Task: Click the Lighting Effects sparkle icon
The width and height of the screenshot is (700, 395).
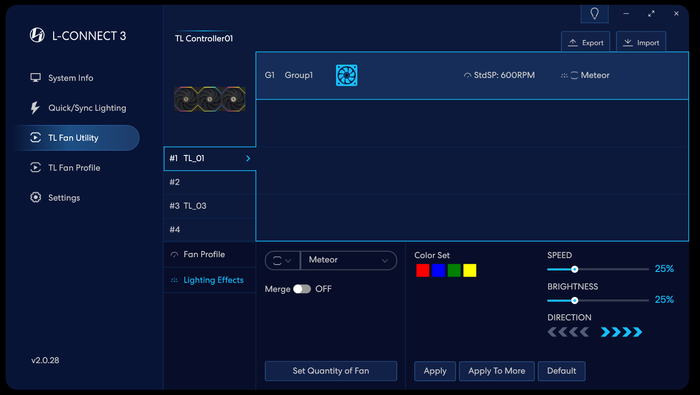Action: point(174,280)
